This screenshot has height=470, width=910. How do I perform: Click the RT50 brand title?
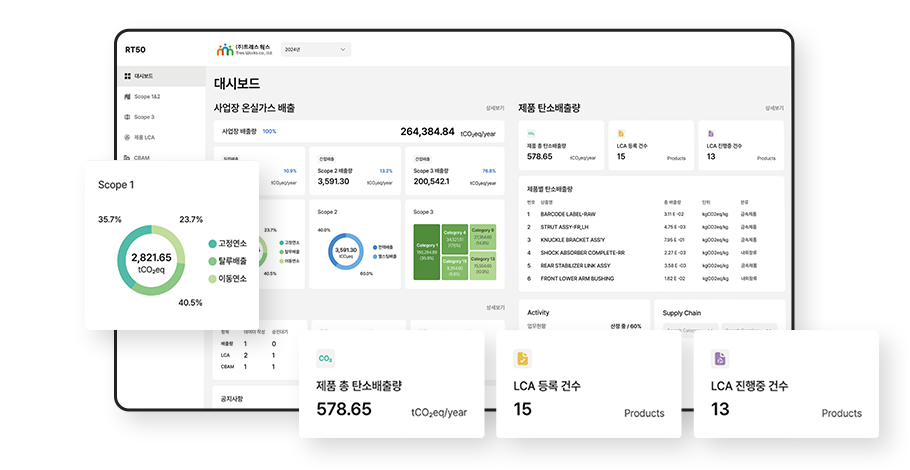pos(135,50)
